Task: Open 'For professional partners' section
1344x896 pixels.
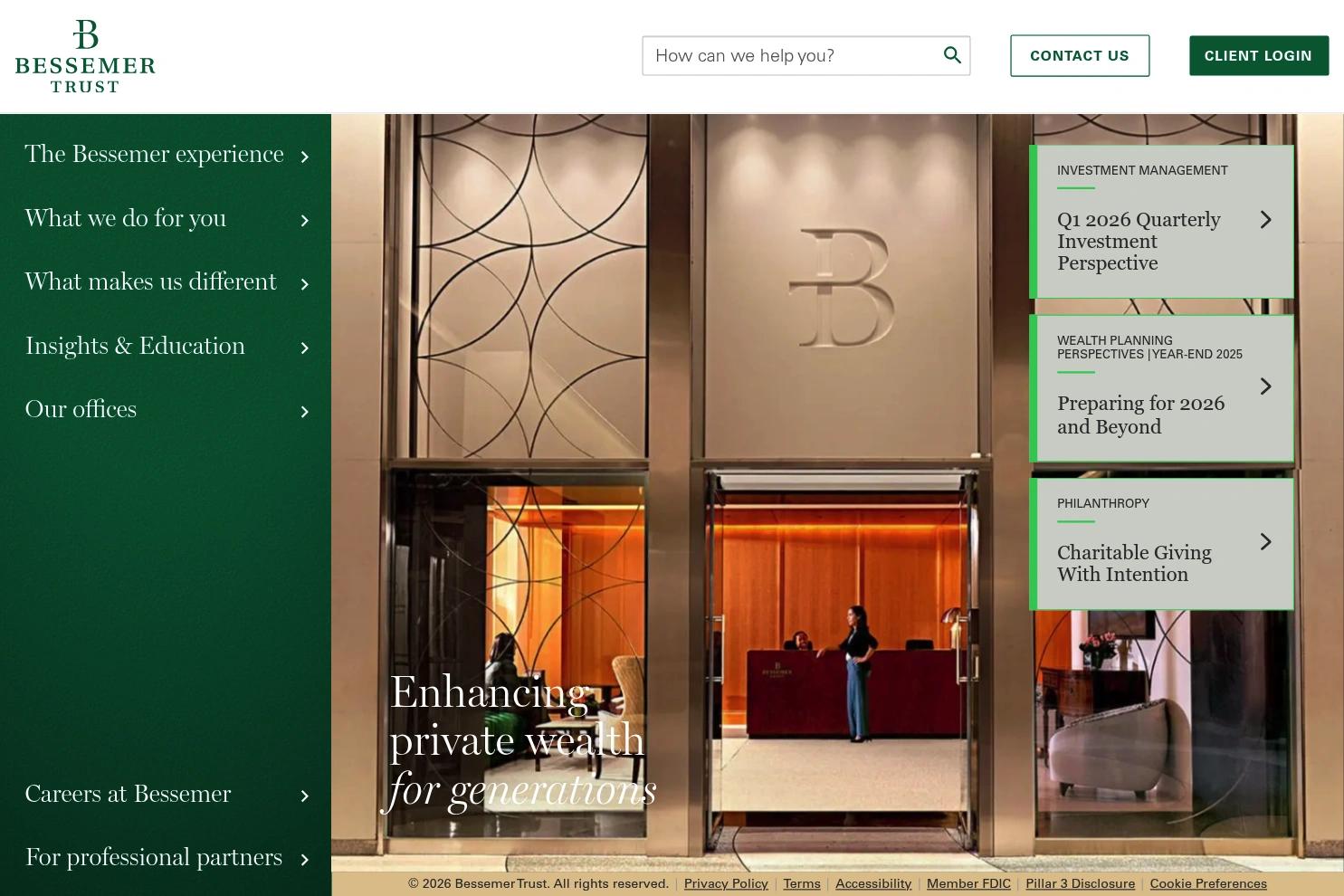Action: click(154, 857)
